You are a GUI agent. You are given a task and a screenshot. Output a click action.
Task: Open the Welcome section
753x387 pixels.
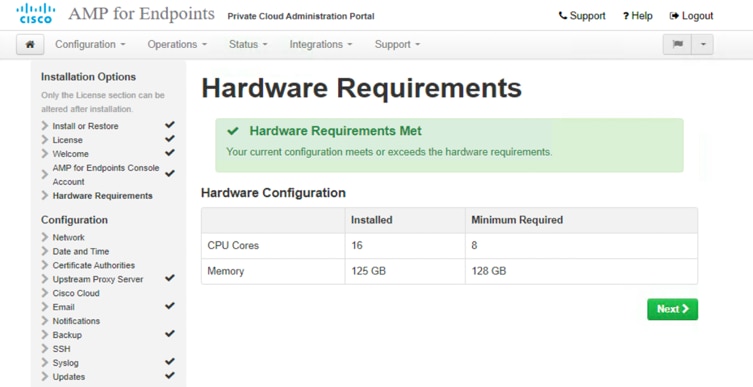point(71,154)
